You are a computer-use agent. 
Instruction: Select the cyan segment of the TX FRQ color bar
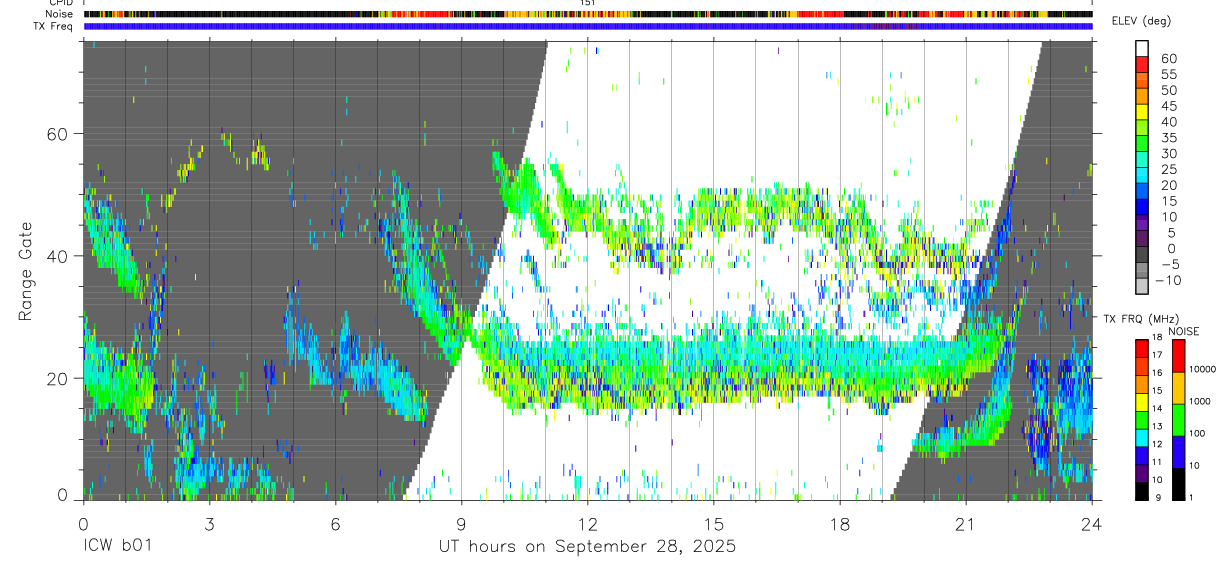pyautogui.click(x=1141, y=436)
